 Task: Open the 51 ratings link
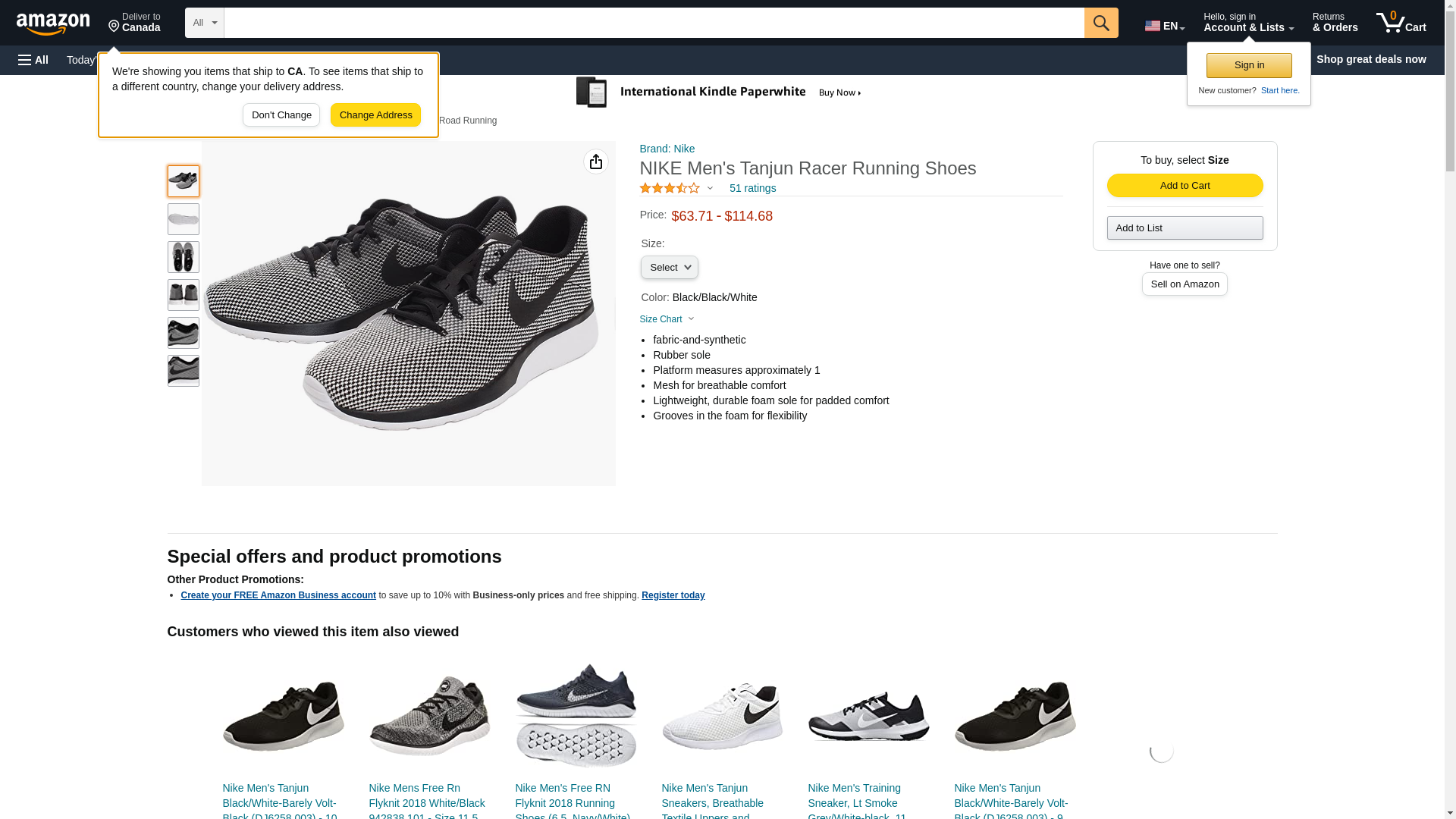(x=752, y=188)
